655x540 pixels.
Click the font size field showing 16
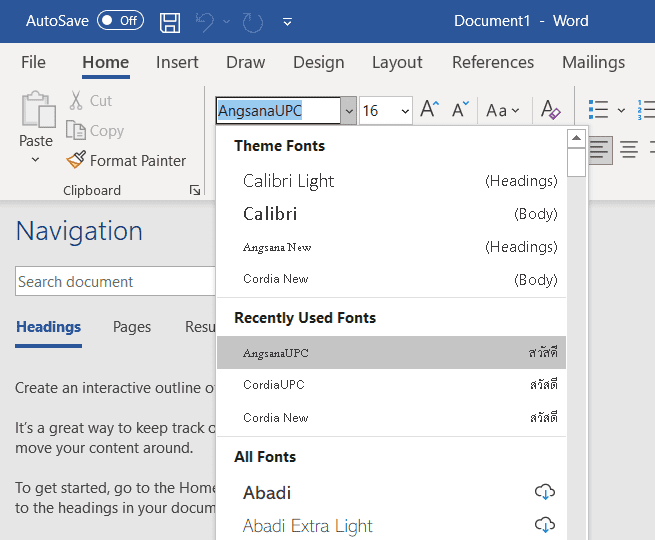point(378,111)
